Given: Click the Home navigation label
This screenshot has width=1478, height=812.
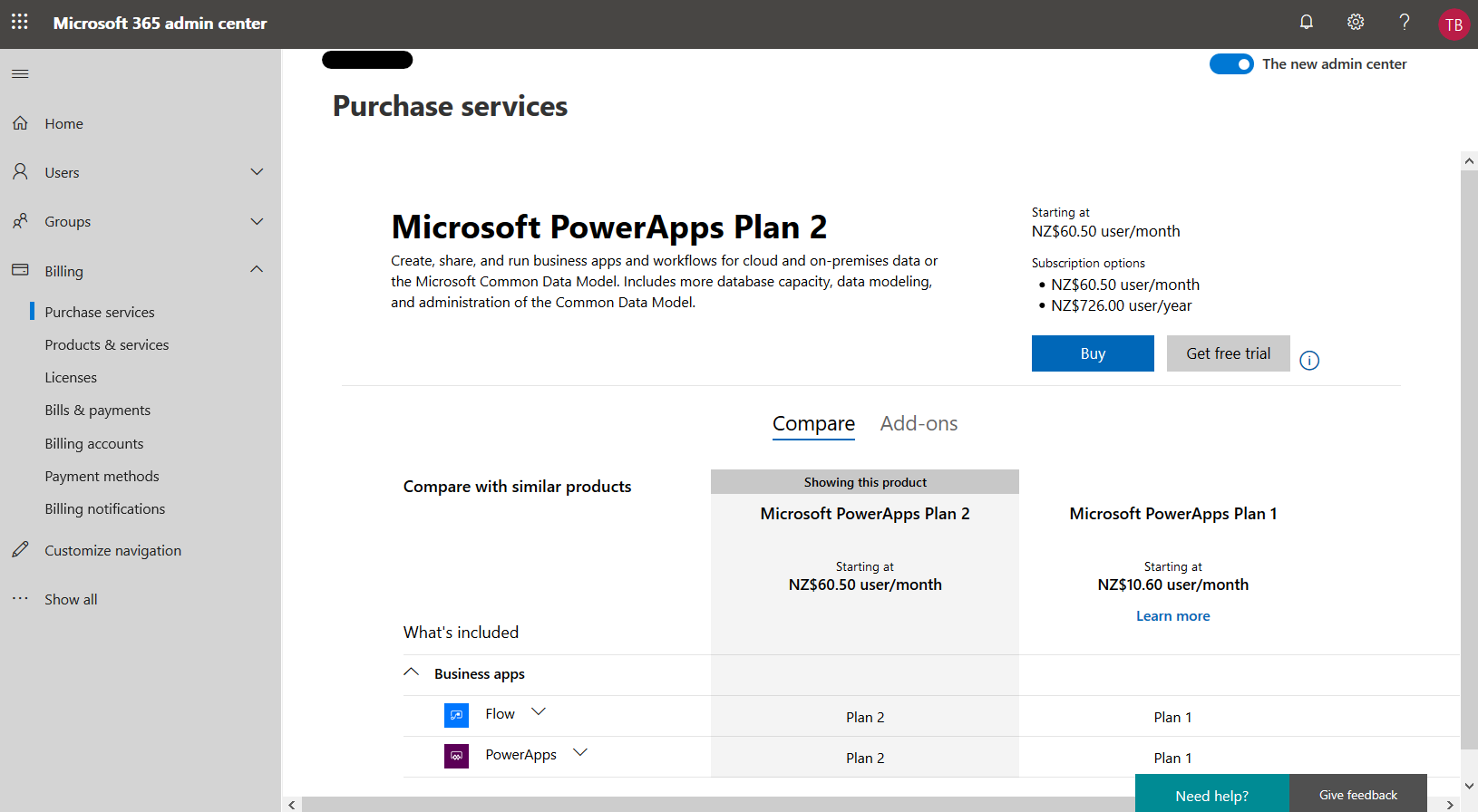Looking at the screenshot, I should (63, 123).
